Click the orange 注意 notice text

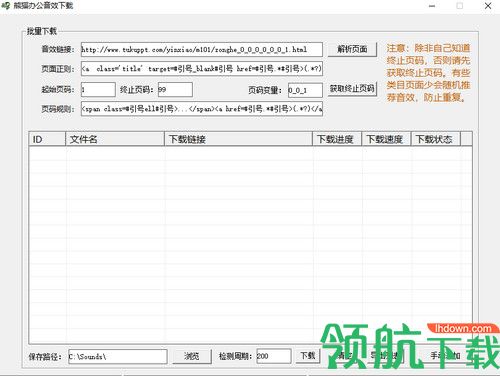tap(428, 73)
